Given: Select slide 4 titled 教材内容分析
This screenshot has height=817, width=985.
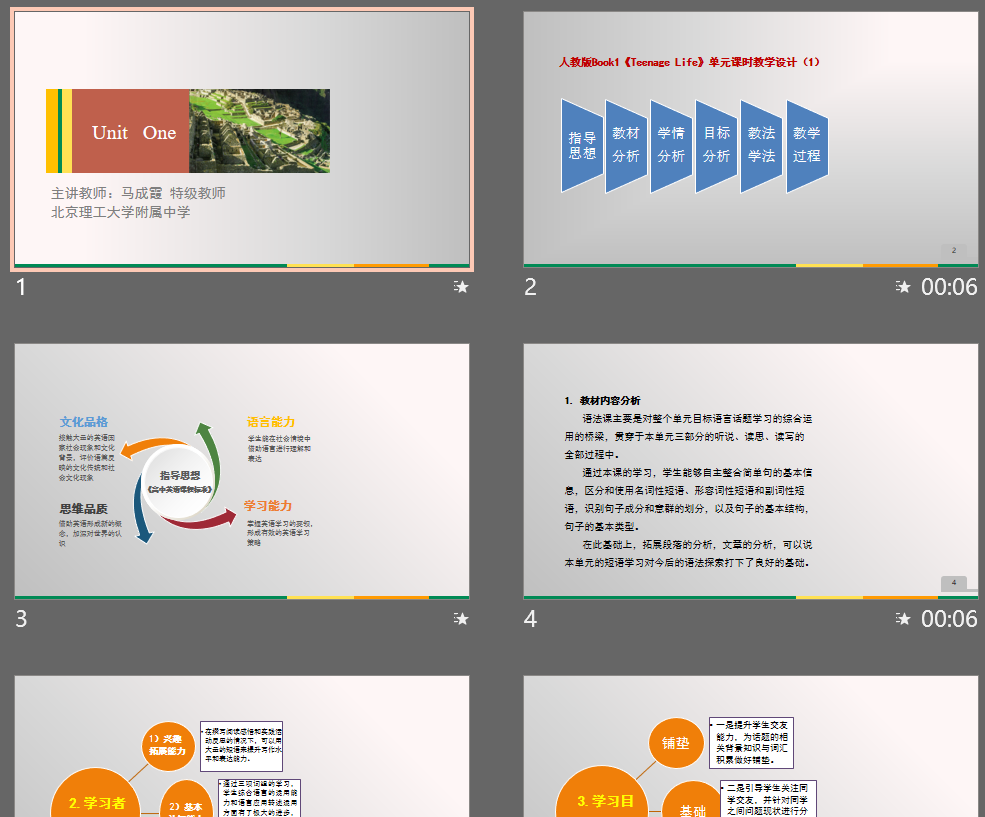Looking at the screenshot, I should point(750,471).
